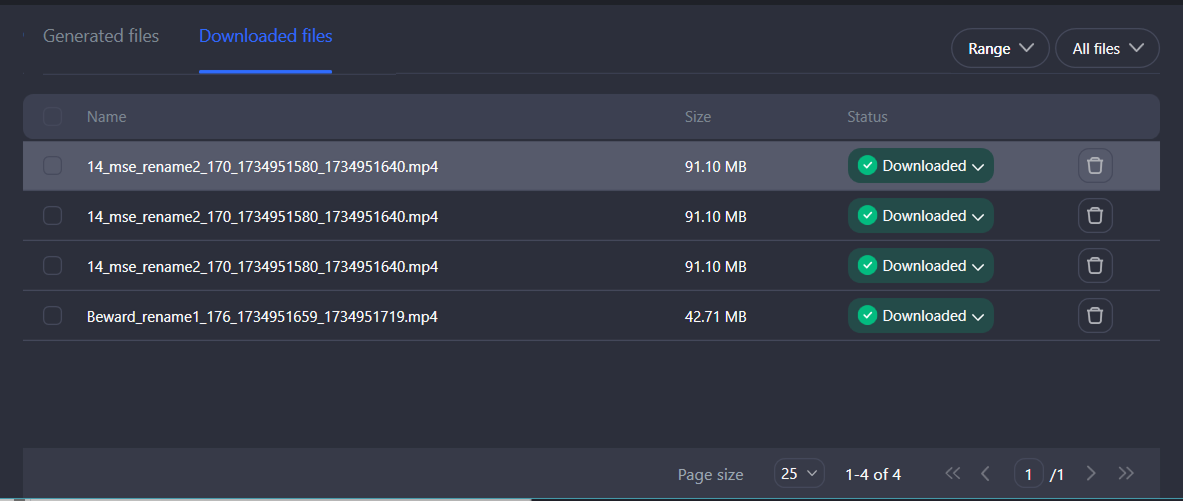Image resolution: width=1183 pixels, height=501 pixels.
Task: Check the box for the Beward_rename1 file
Action: click(x=53, y=316)
